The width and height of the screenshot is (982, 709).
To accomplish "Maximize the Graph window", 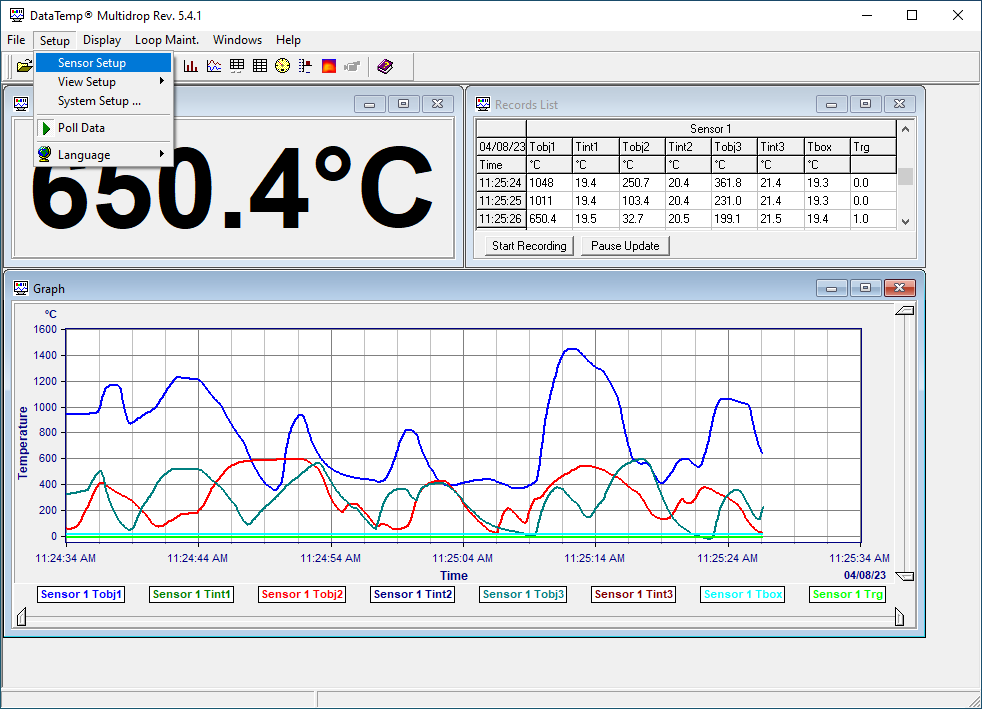I will tap(866, 288).
